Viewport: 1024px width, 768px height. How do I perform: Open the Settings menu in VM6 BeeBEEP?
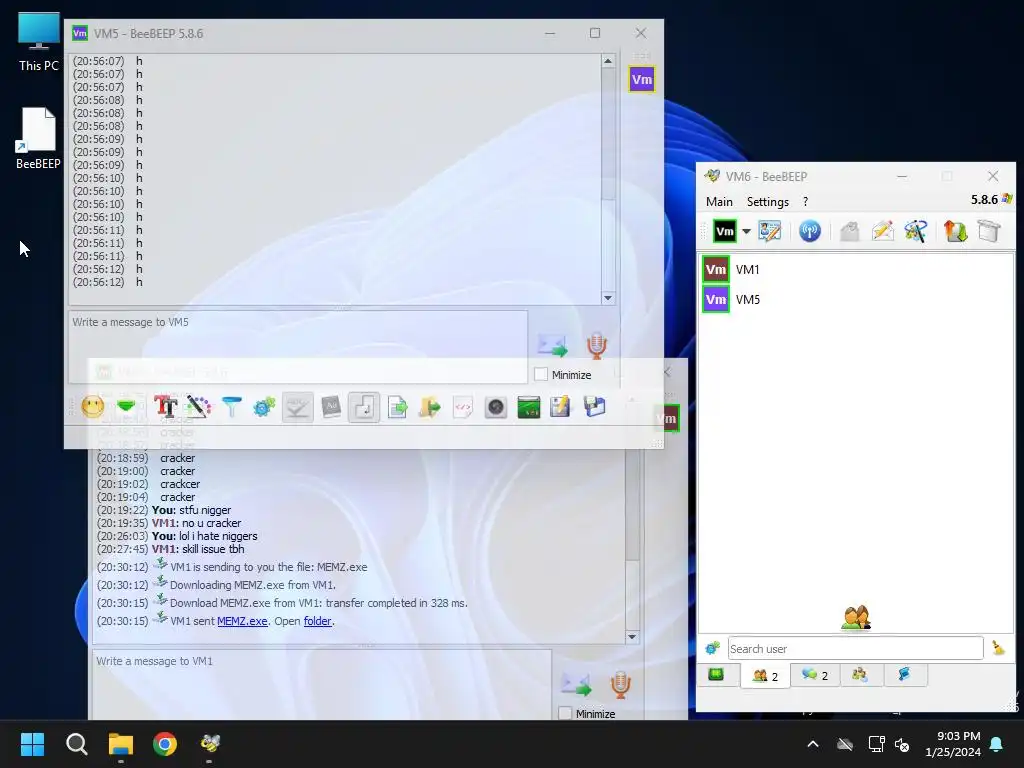coord(767,202)
